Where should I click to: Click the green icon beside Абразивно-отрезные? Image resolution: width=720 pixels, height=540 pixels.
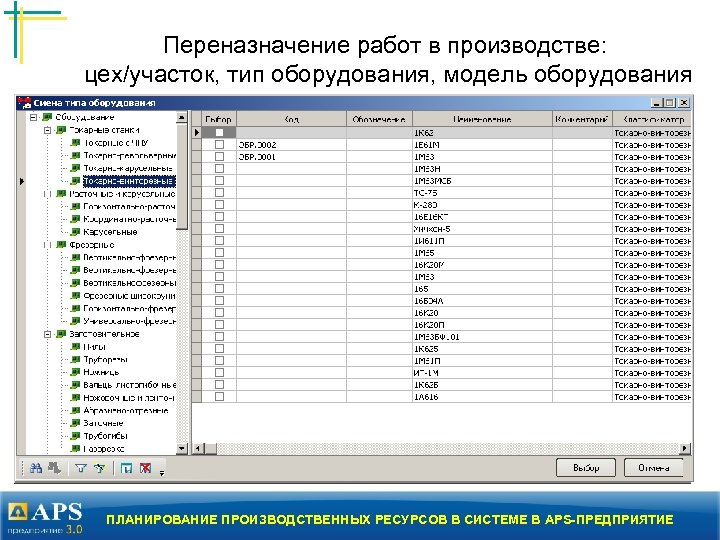[x=75, y=411]
